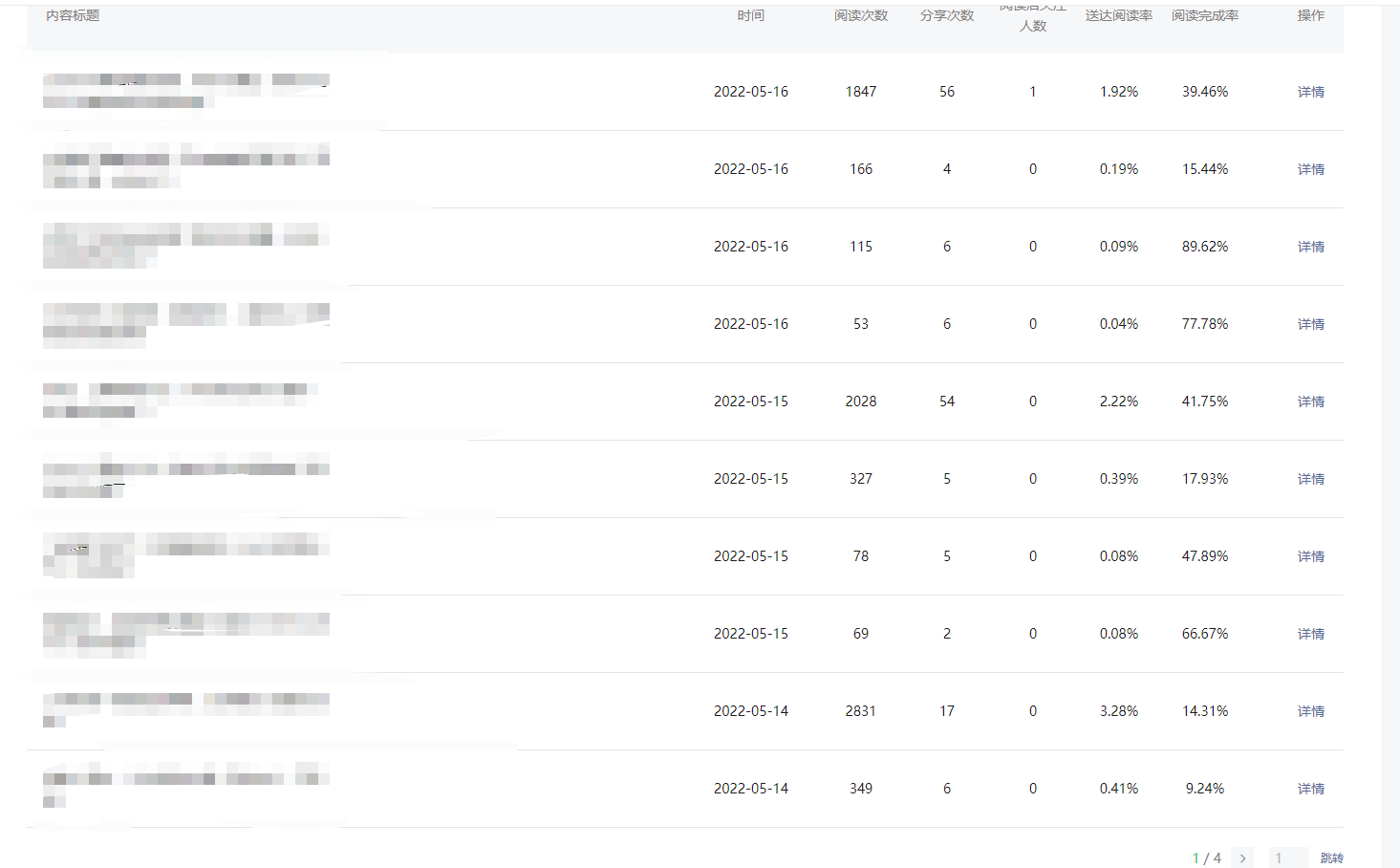Open 详情 for the row with 53 reads
The image size is (1400, 868).
(1310, 324)
